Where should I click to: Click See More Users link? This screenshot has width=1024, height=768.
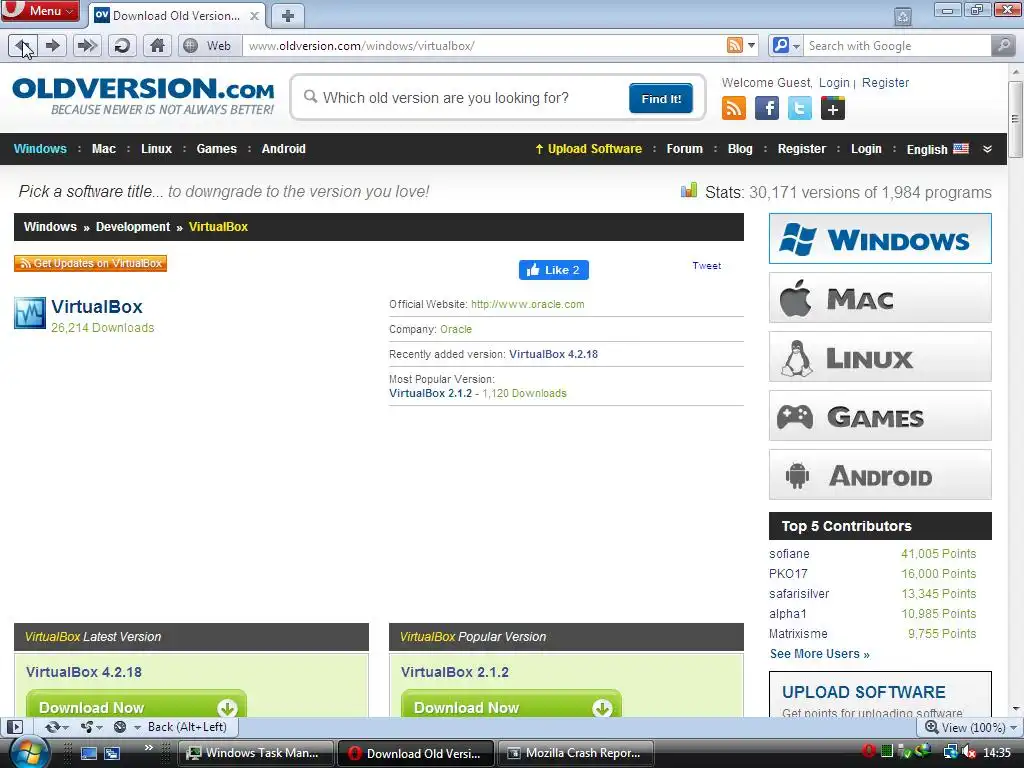(x=820, y=654)
